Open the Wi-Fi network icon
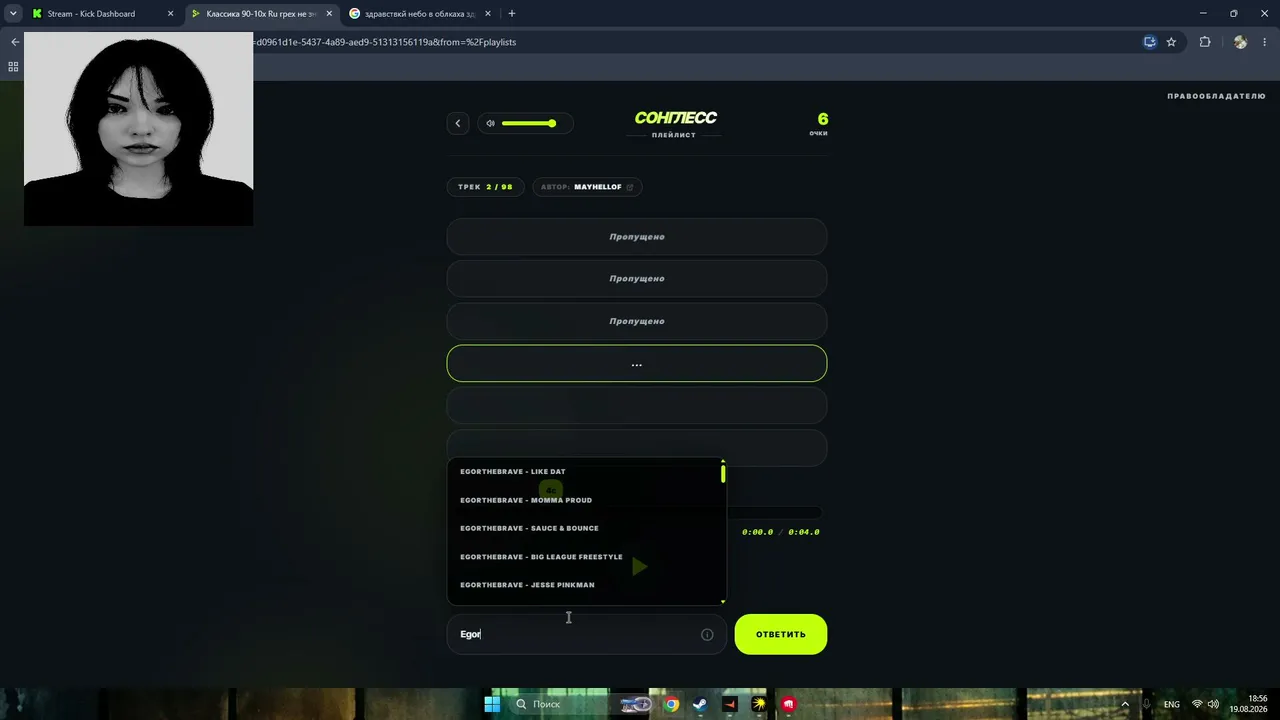Image resolution: width=1280 pixels, height=720 pixels. [x=1197, y=704]
